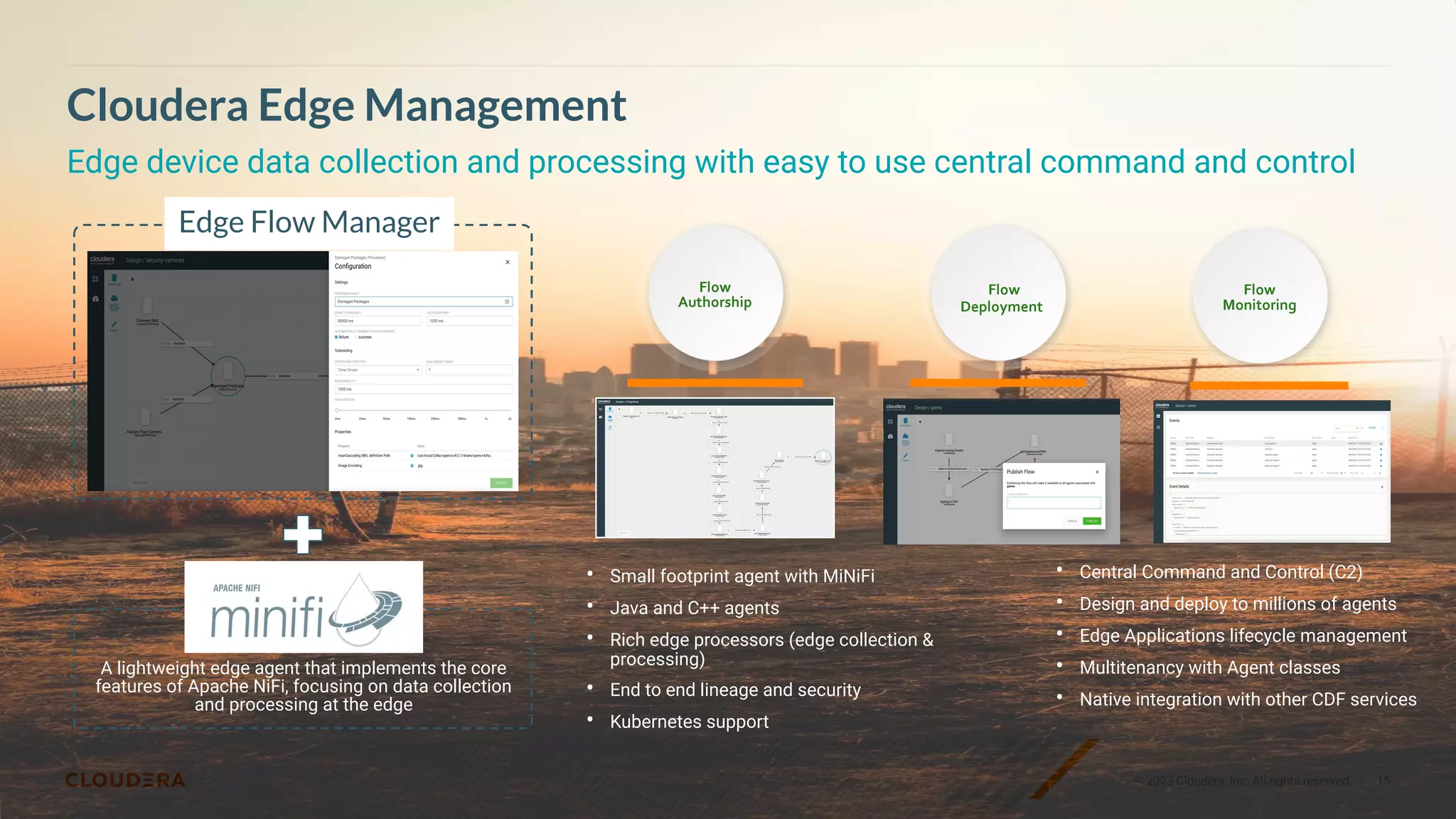
Task: Click the Edge Flow Manager heading
Action: coord(309,222)
